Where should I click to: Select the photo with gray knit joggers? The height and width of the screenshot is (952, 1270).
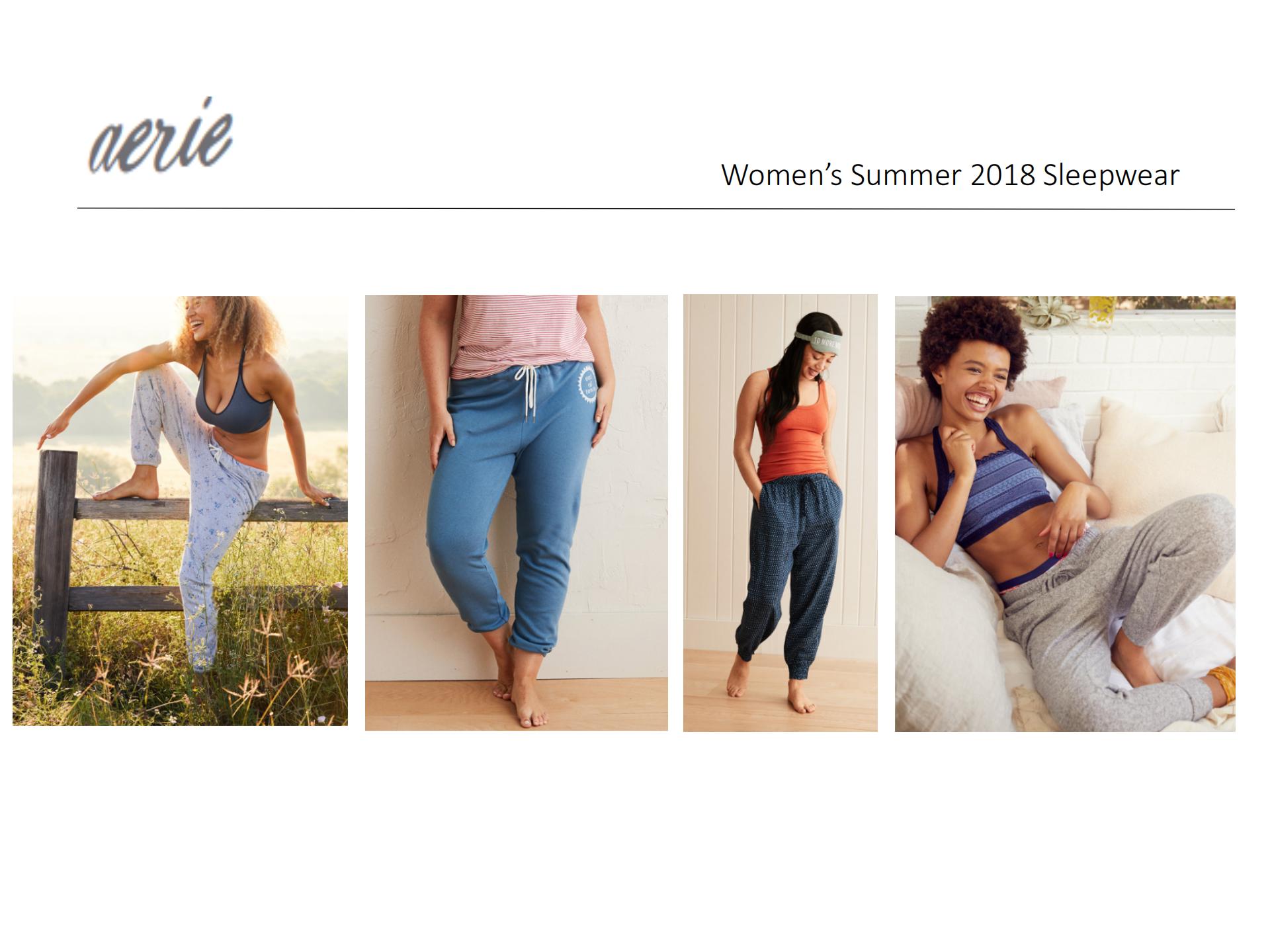[1065, 514]
